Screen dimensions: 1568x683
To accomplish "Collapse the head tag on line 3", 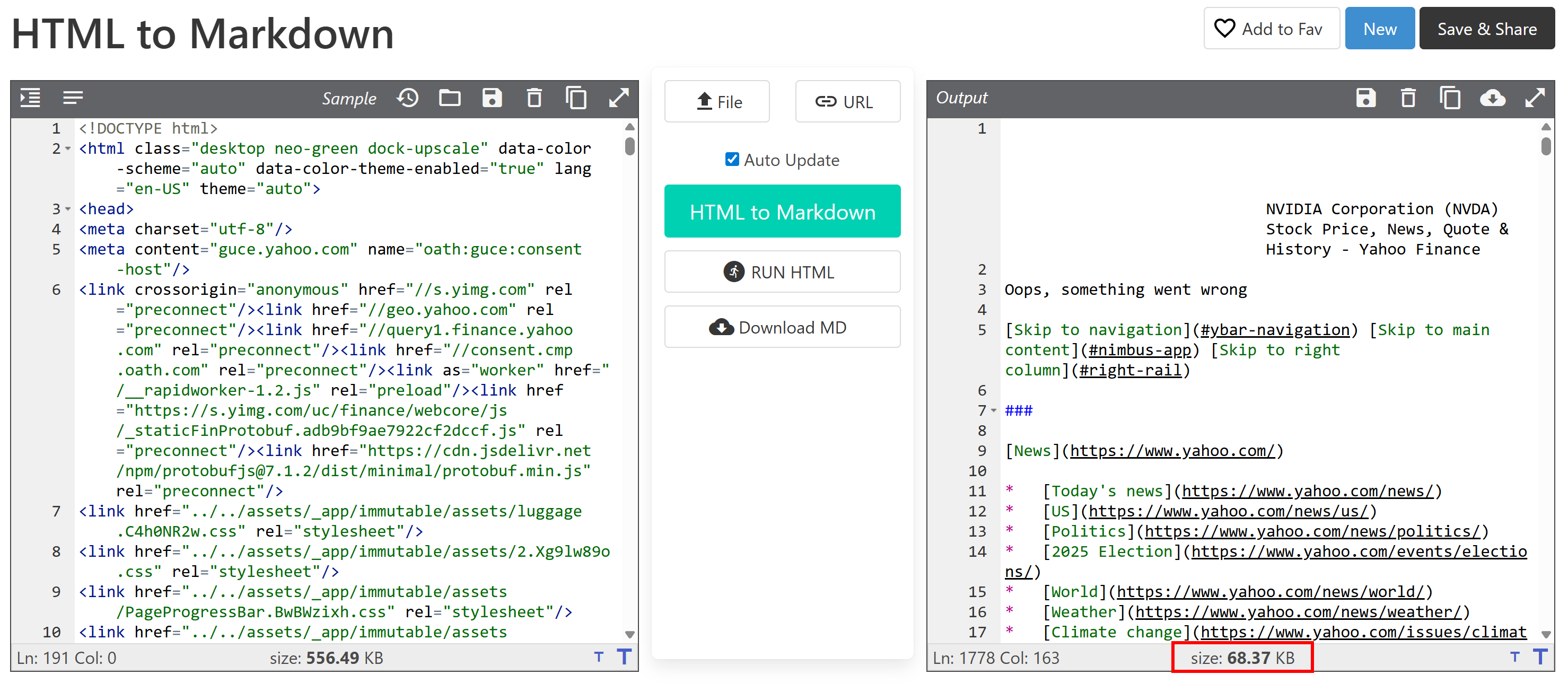I will (67, 209).
